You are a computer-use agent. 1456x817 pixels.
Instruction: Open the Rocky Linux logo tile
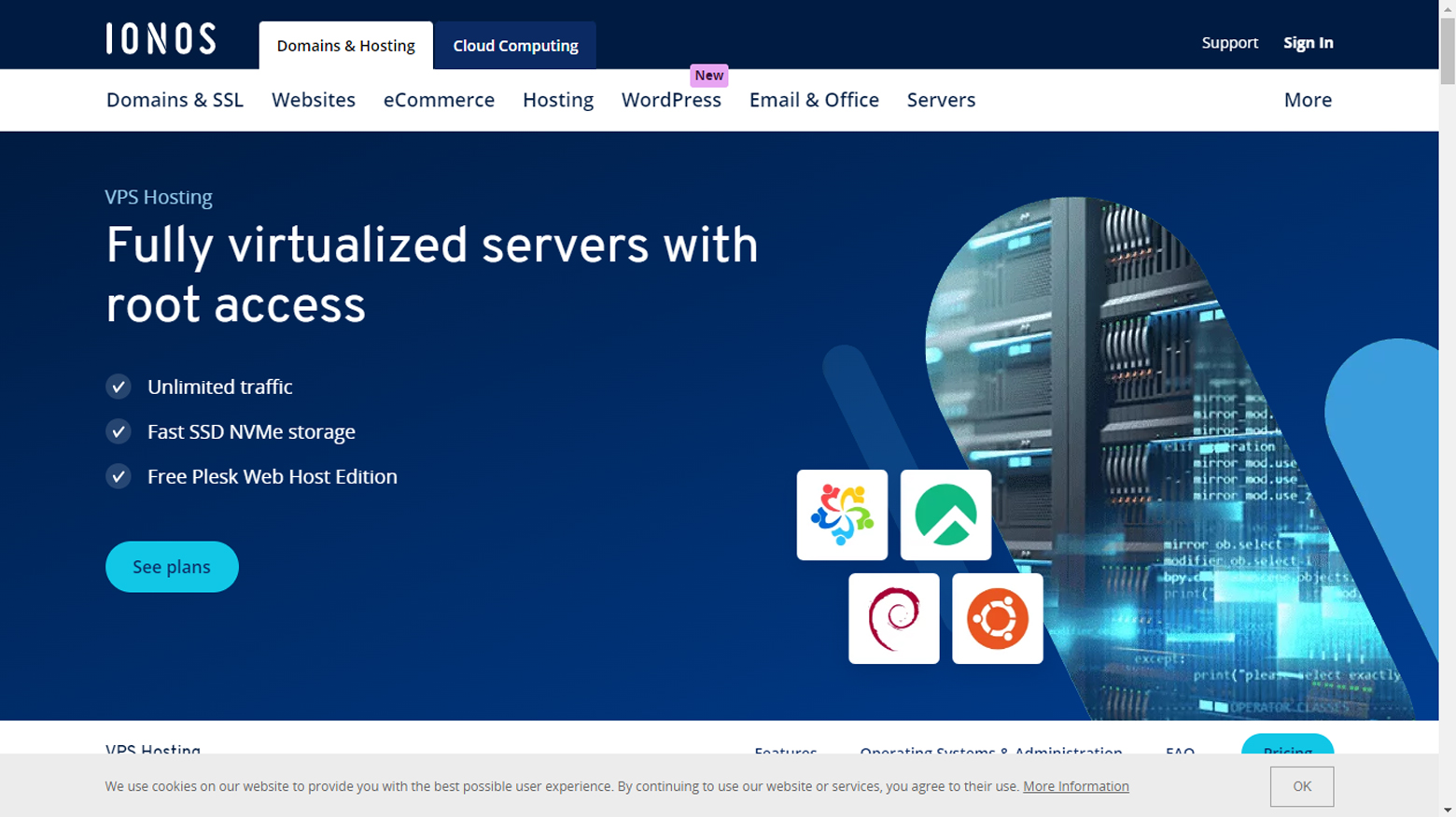tap(945, 514)
